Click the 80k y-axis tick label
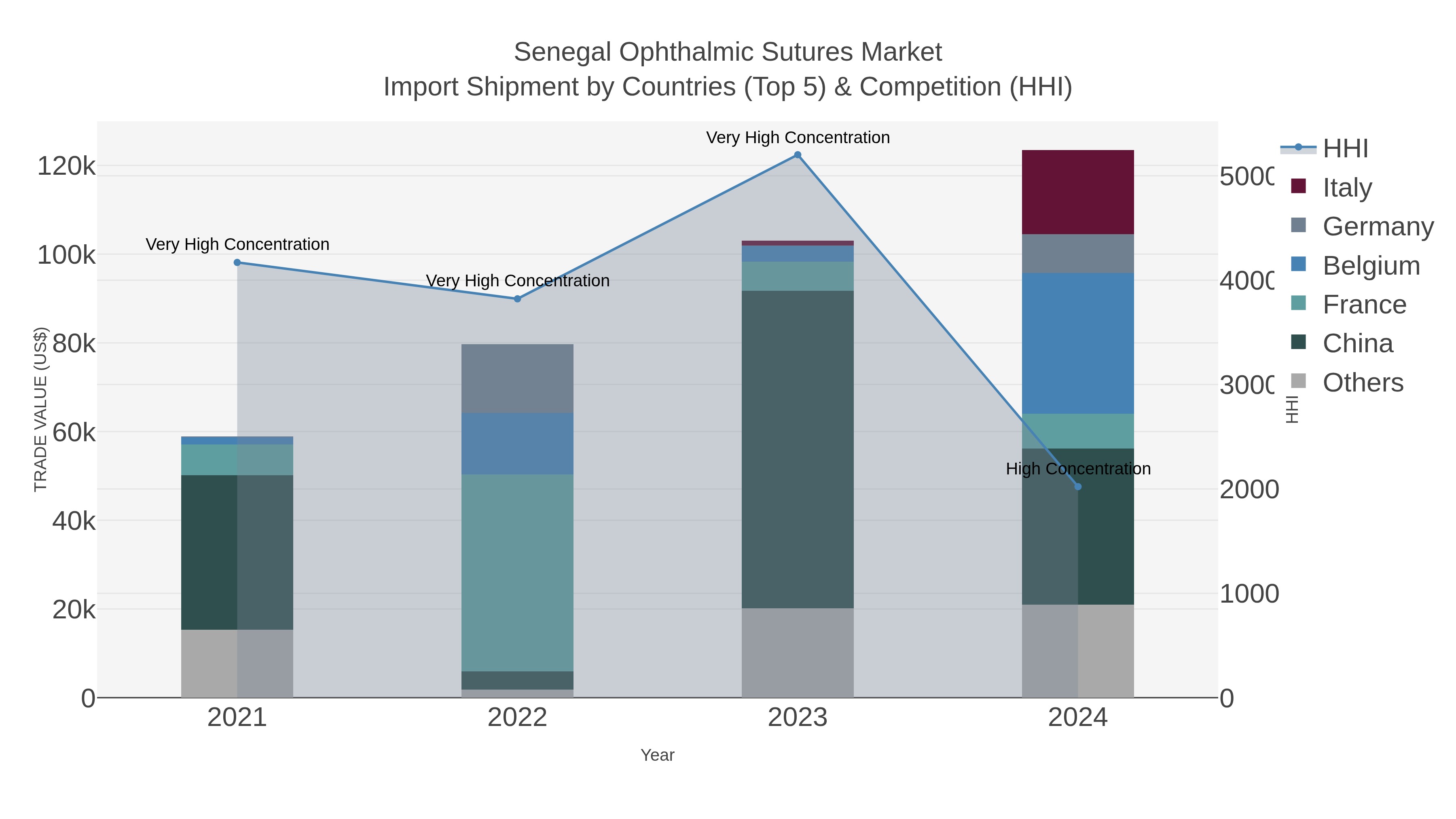This screenshot has height=819, width=1456. tap(74, 344)
